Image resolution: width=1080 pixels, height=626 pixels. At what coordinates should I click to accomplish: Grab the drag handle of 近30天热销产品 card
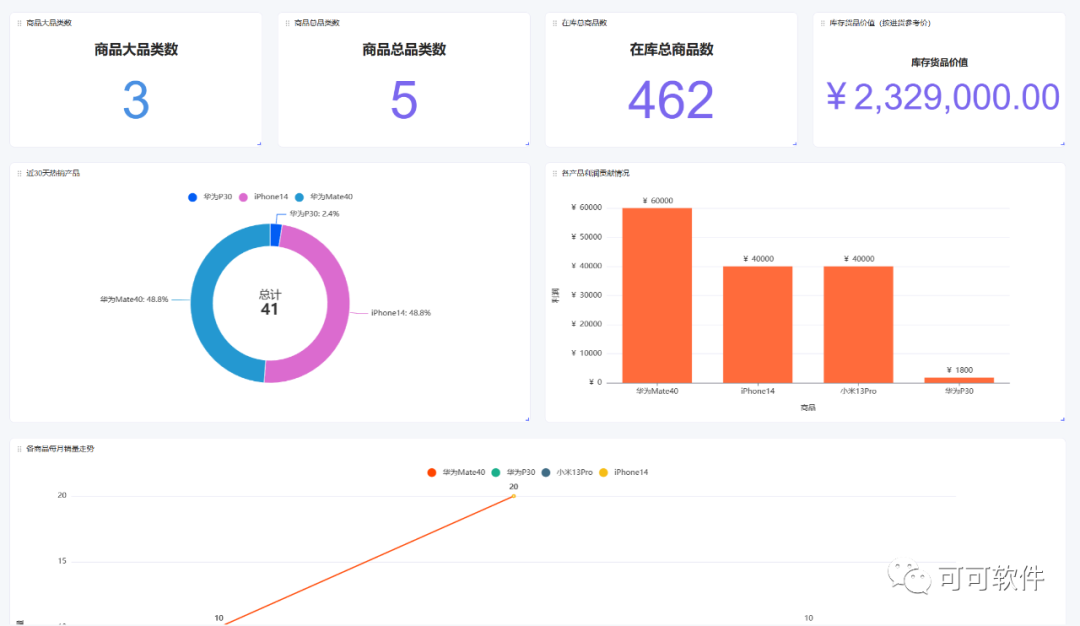19,173
